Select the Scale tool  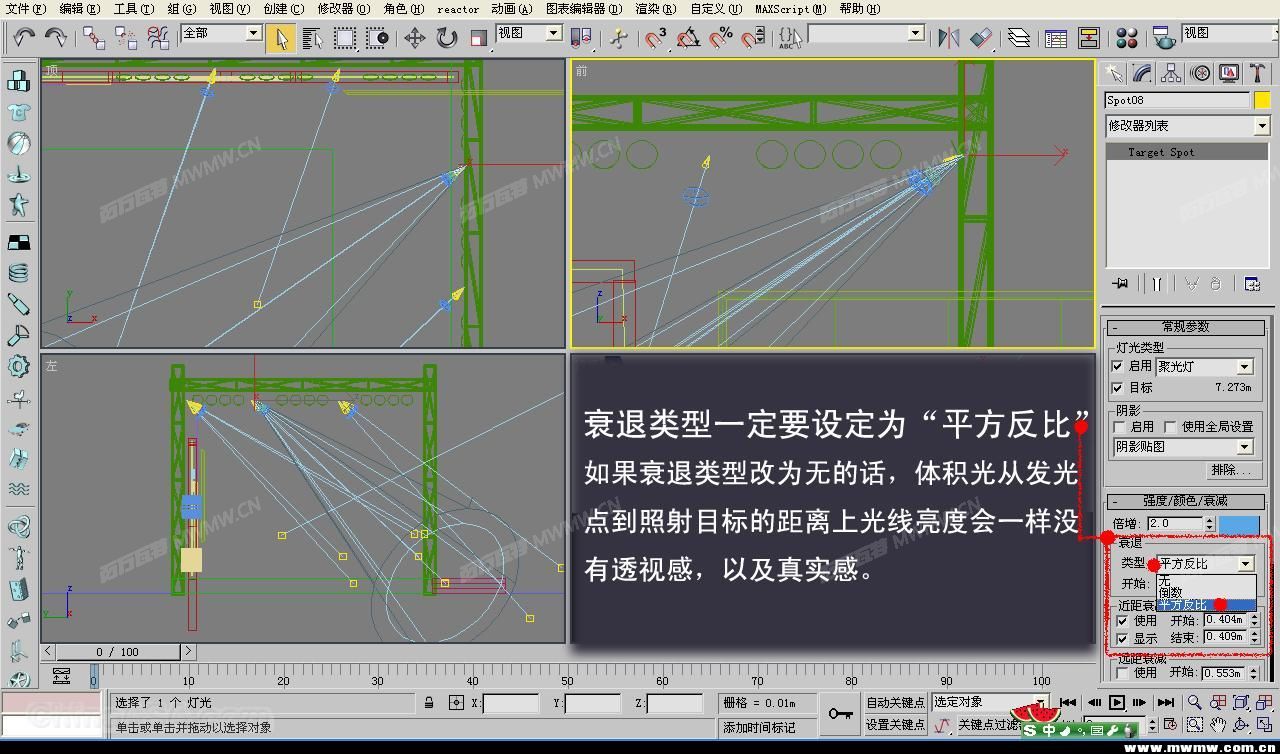point(478,38)
